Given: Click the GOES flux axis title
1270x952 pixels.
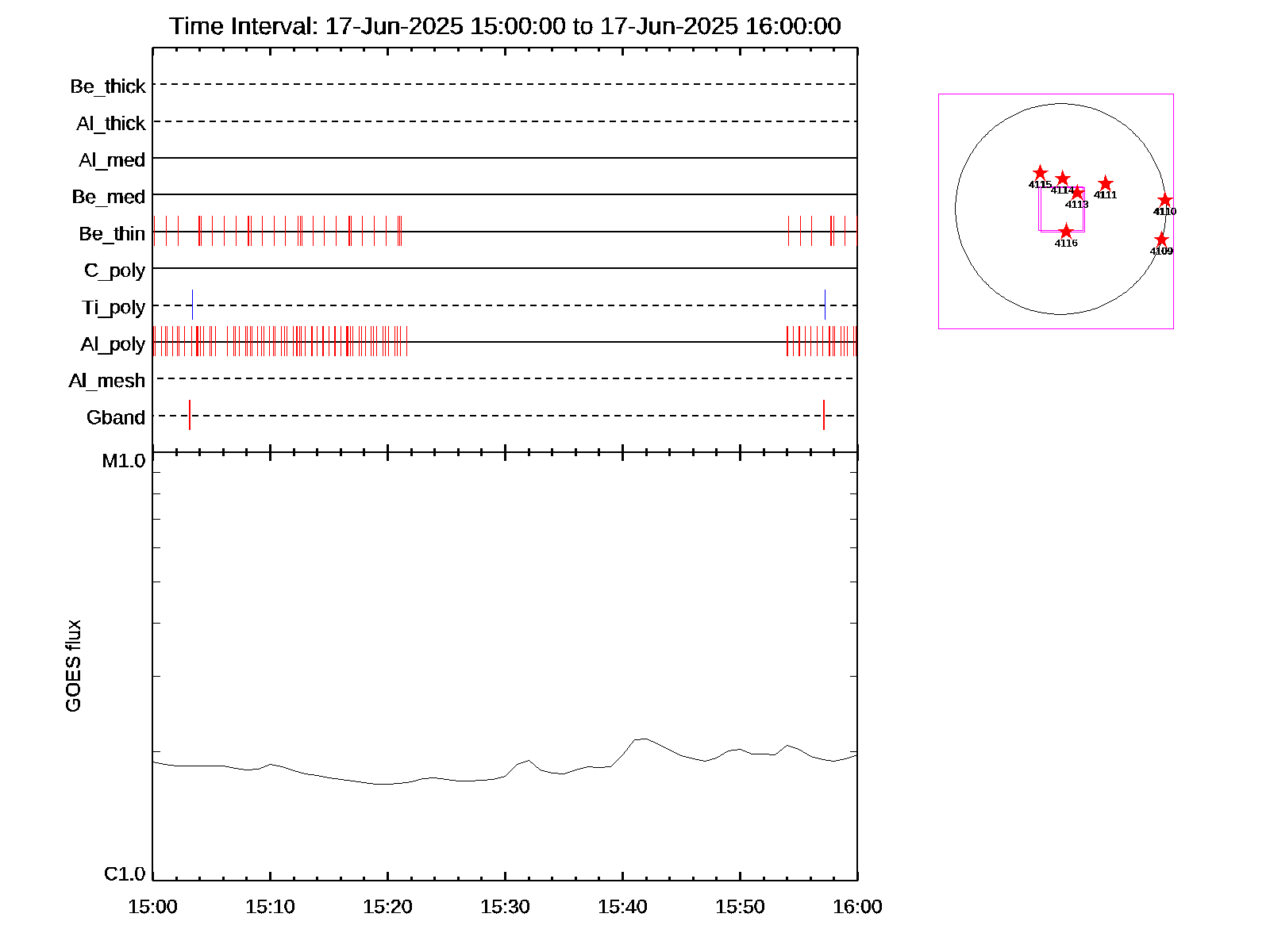Looking at the screenshot, I should click(x=73, y=666).
